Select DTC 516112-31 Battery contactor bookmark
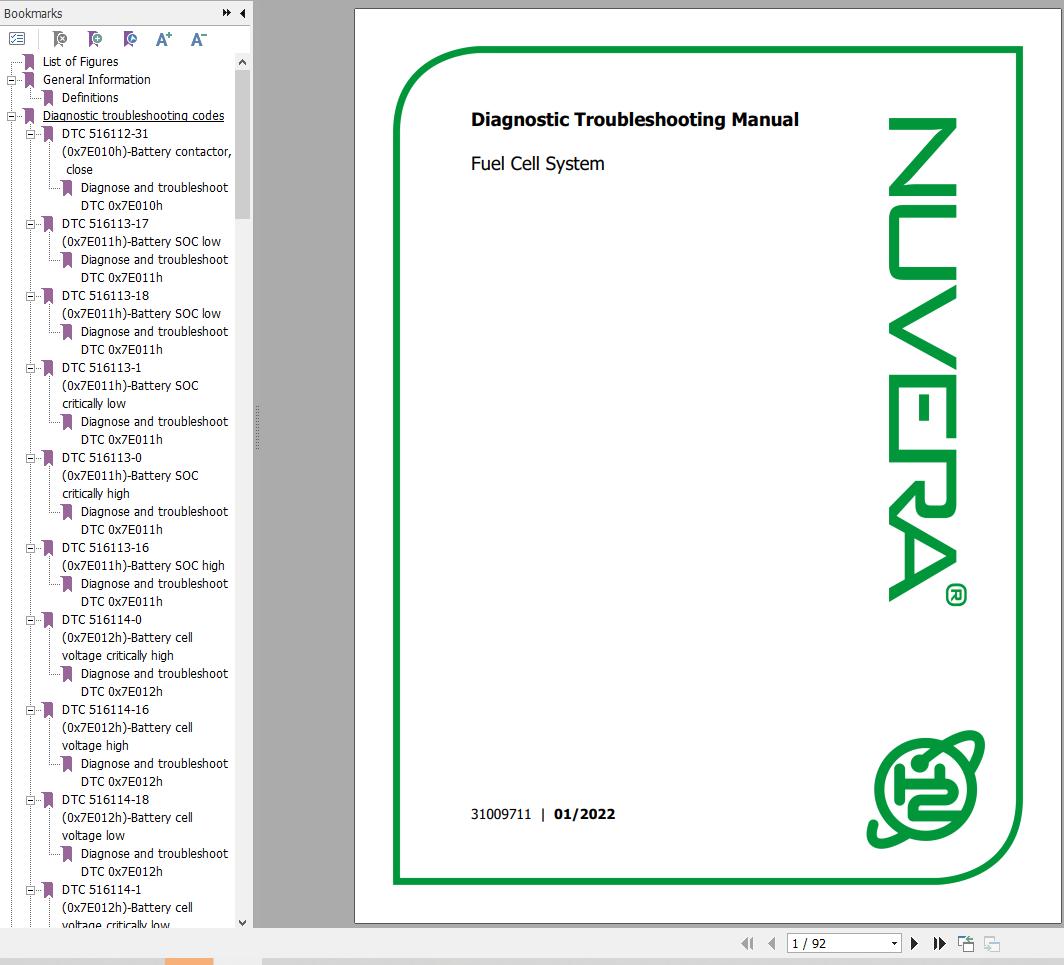This screenshot has width=1064, height=965. coord(147,151)
